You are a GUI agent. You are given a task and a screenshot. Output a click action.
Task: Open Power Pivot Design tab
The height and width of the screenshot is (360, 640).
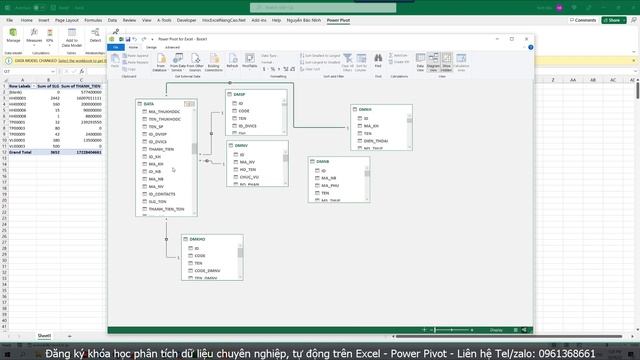(151, 47)
